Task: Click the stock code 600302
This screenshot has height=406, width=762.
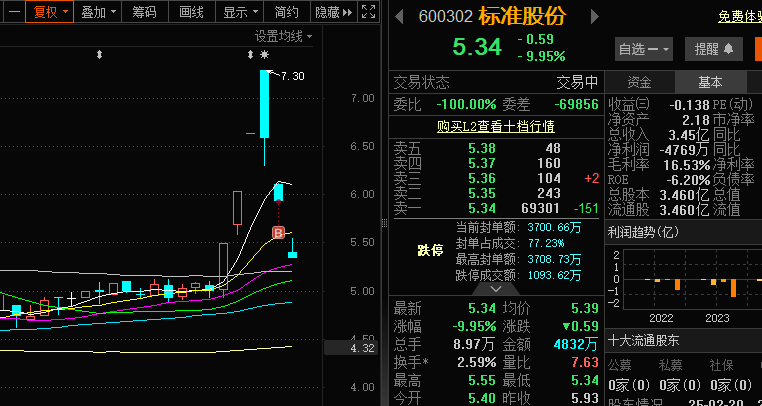Action: click(445, 17)
